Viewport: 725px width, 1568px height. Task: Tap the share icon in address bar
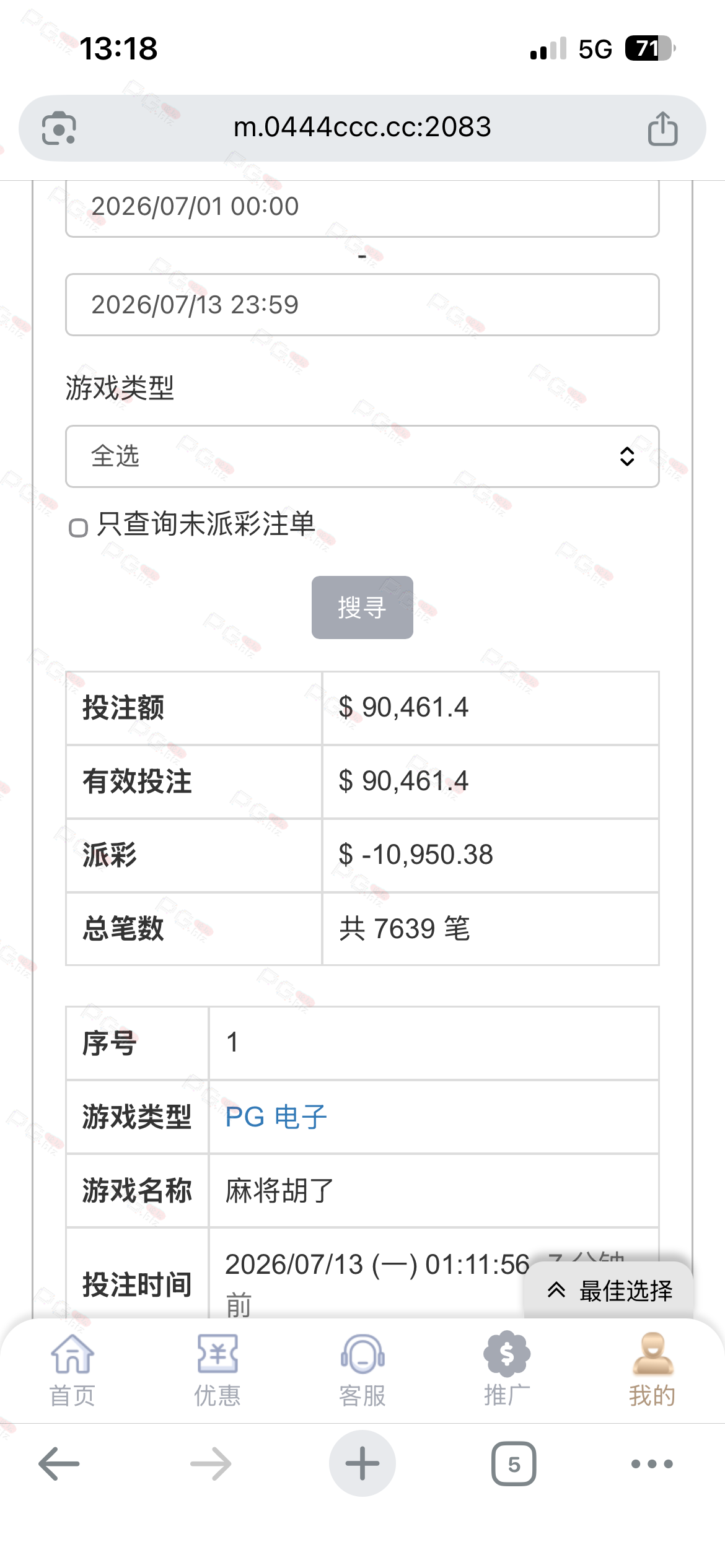[662, 128]
